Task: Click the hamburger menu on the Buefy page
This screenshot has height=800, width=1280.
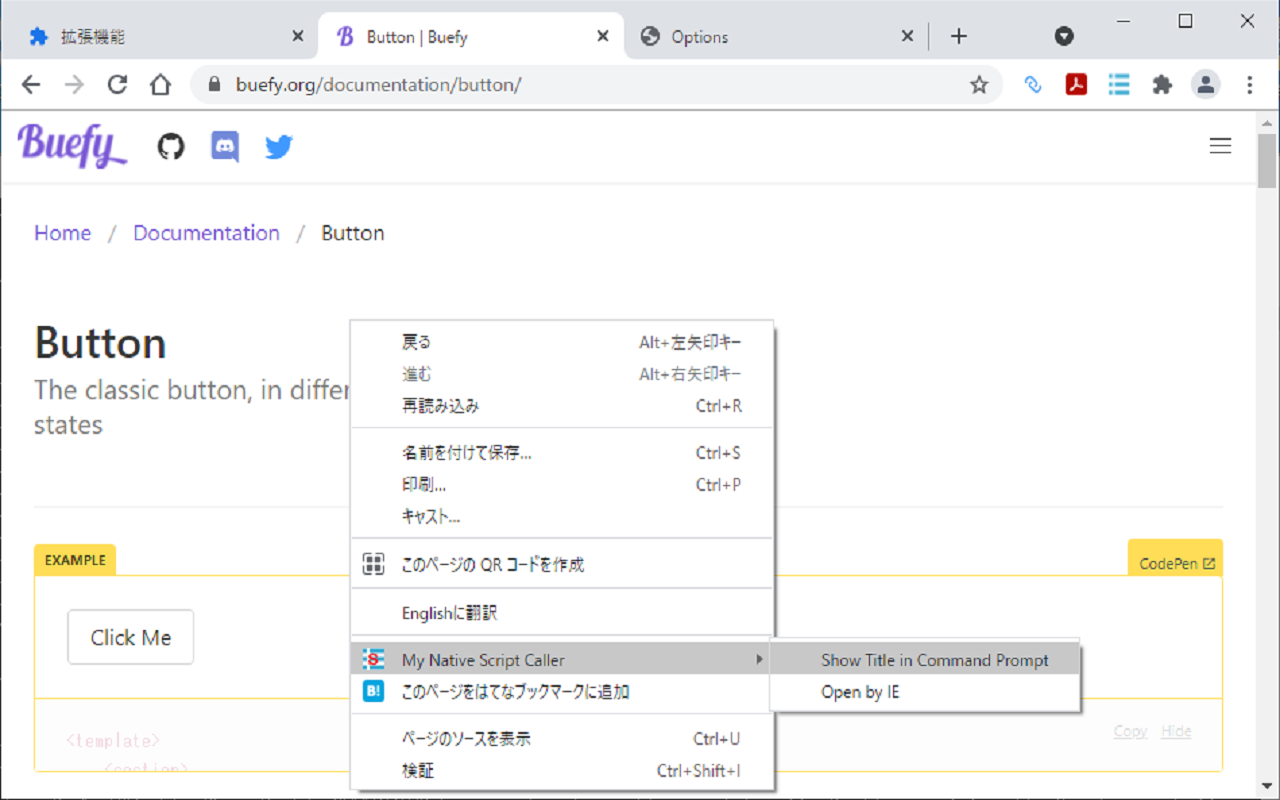Action: tap(1220, 145)
